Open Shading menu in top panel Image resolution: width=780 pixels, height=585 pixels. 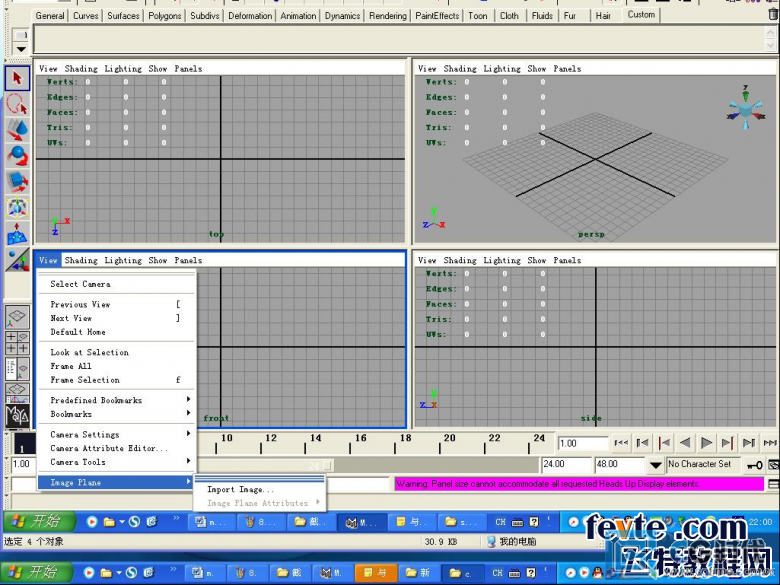(81, 69)
